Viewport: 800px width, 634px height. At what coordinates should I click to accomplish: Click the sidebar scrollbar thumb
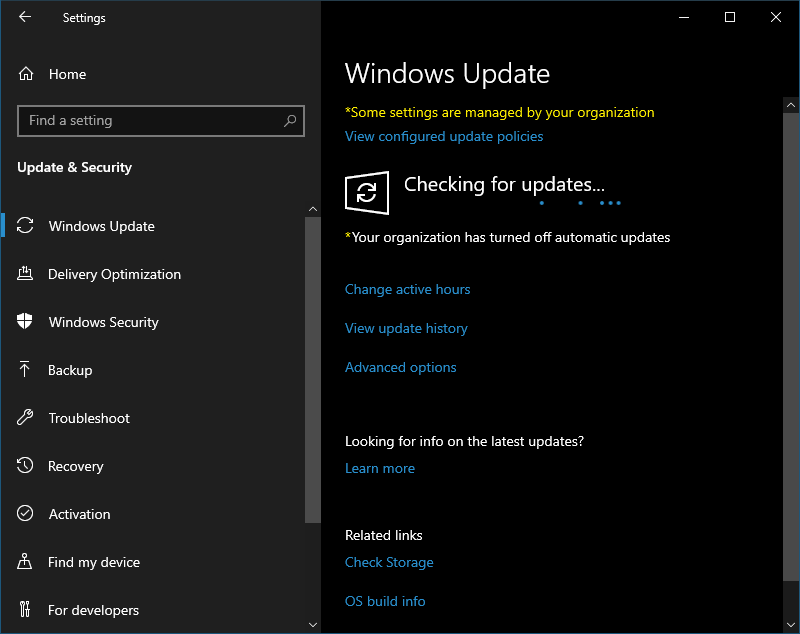pyautogui.click(x=313, y=370)
